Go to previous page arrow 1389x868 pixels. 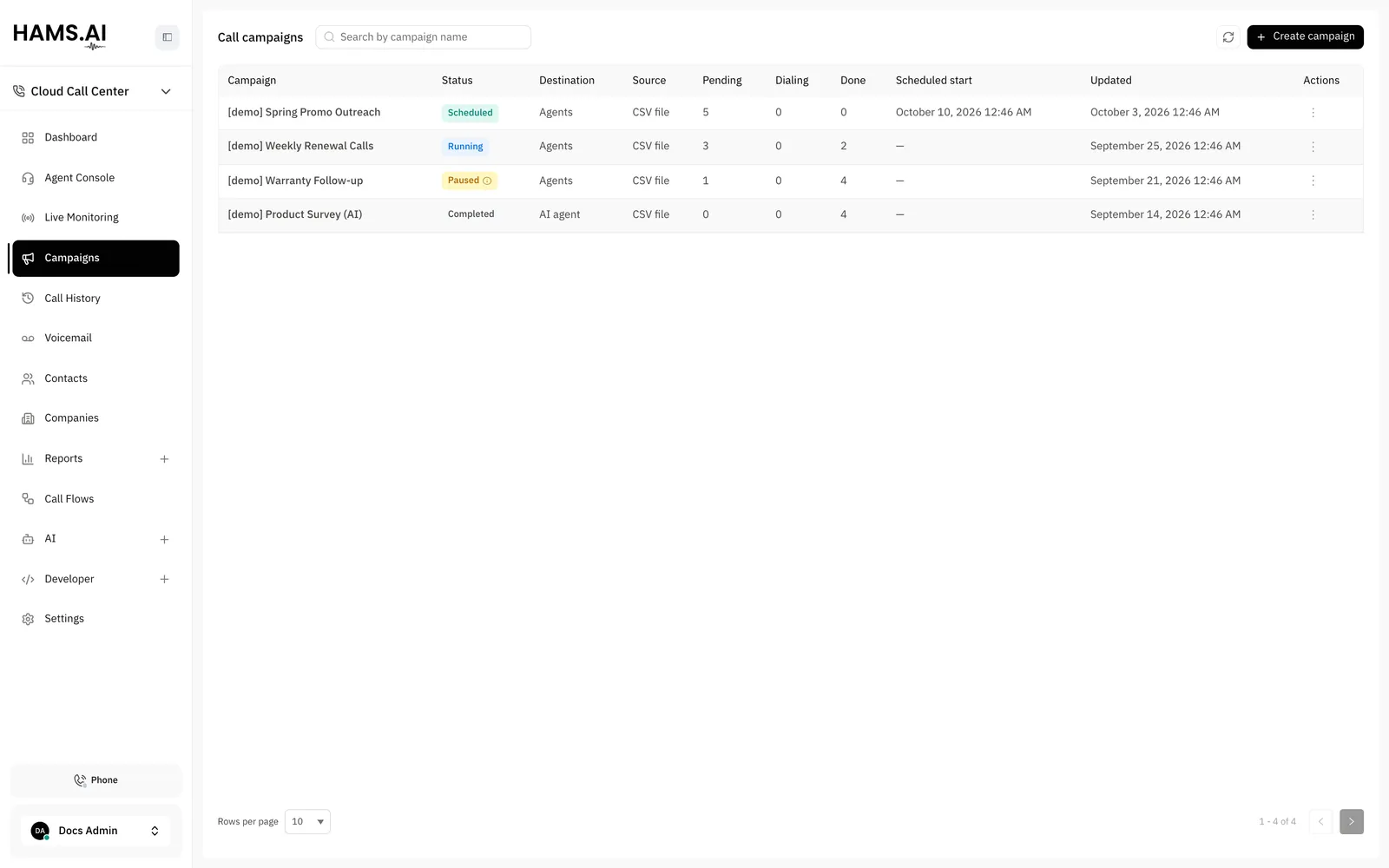[1320, 821]
